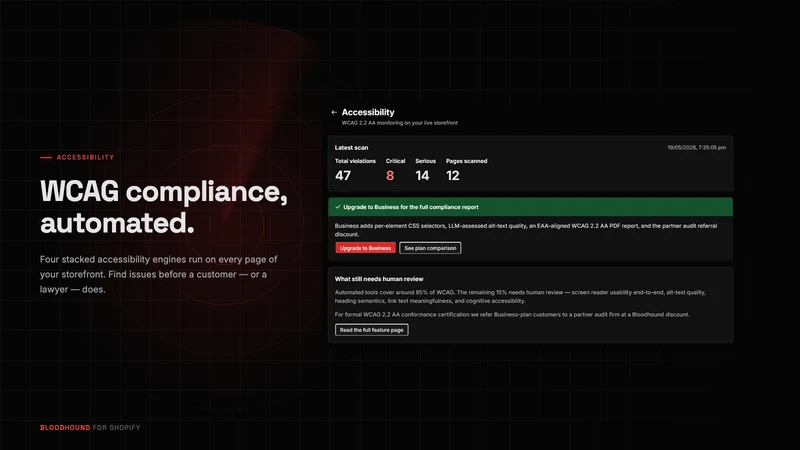The width and height of the screenshot is (800, 450).
Task: Open Read the full feature page
Action: (371, 330)
